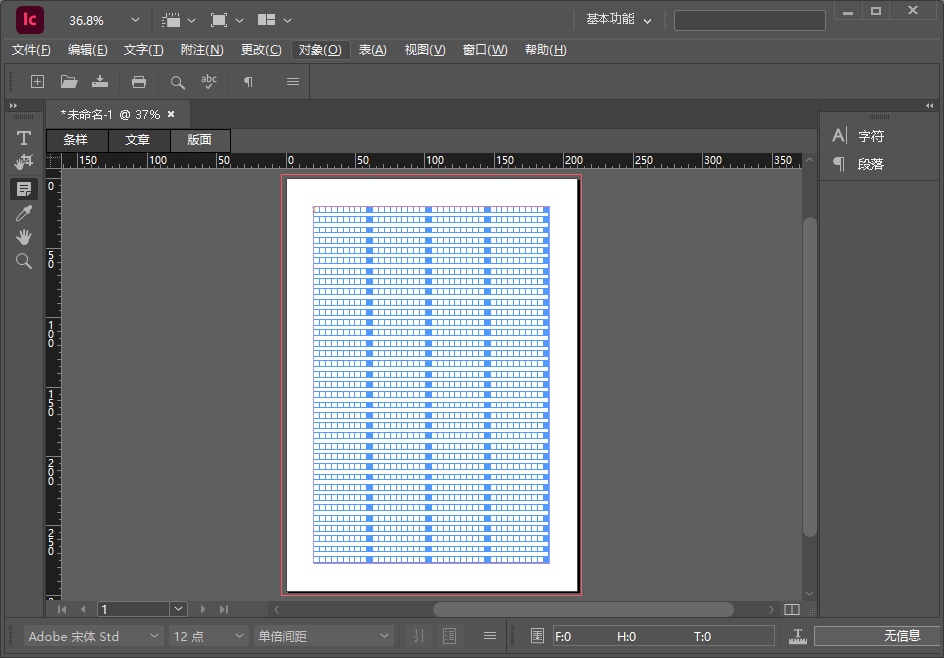Click the horizontal scrollbar thumb

tap(582, 609)
